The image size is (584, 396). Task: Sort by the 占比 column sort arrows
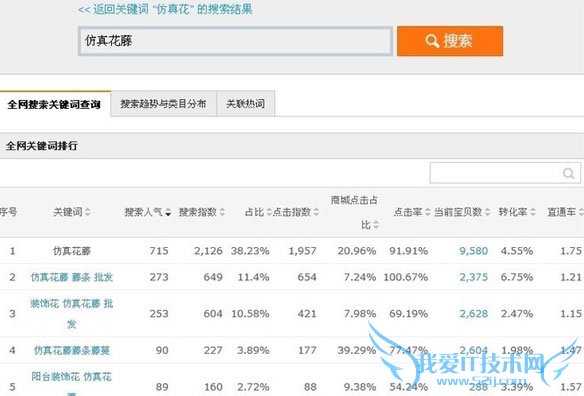(269, 212)
